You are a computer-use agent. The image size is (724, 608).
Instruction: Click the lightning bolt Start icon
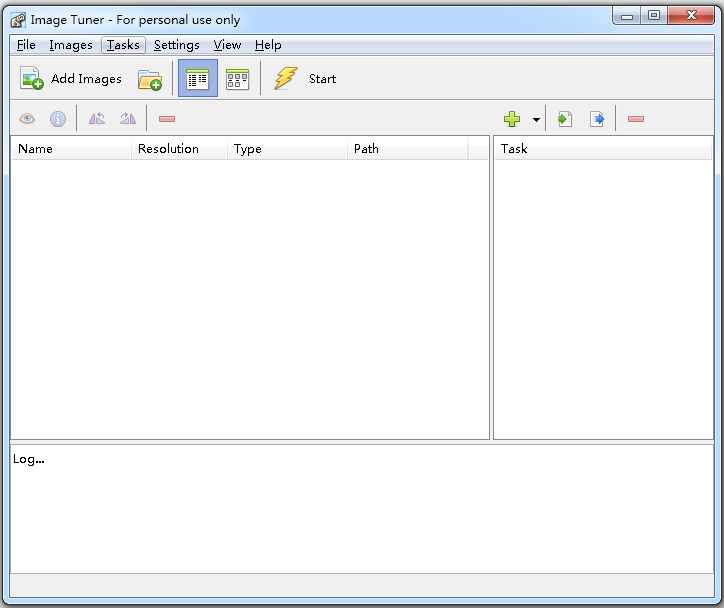pos(285,78)
